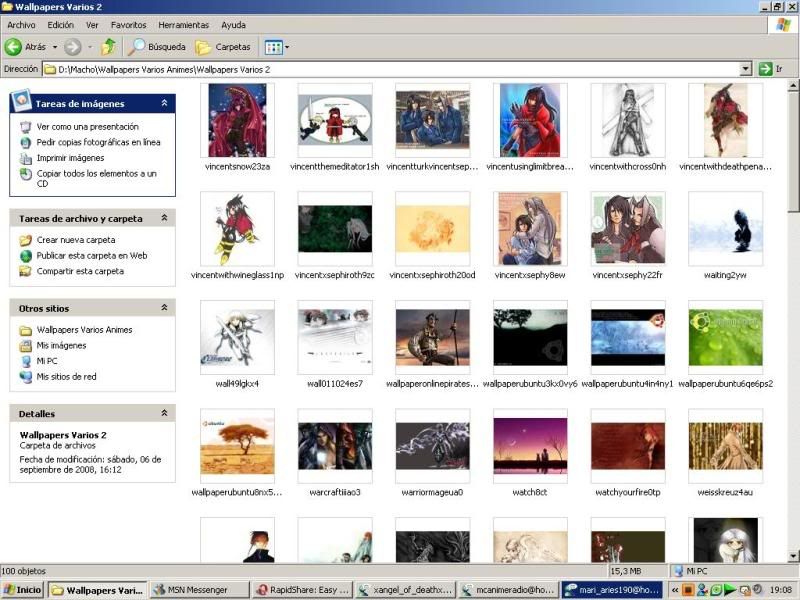Open the Ver menu
Viewport: 800px width, 600px height.
pyautogui.click(x=92, y=25)
